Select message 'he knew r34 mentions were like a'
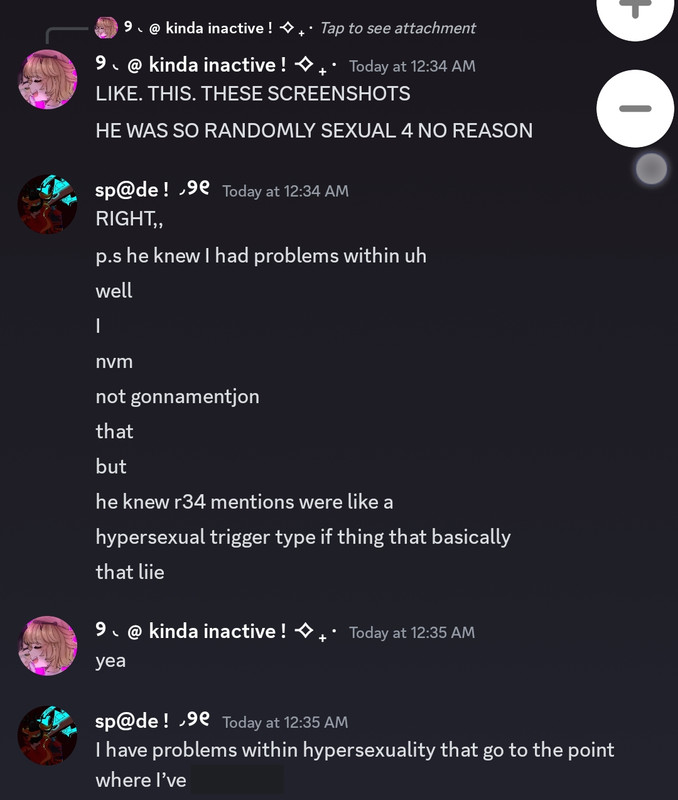The height and width of the screenshot is (800, 678). click(x=244, y=502)
